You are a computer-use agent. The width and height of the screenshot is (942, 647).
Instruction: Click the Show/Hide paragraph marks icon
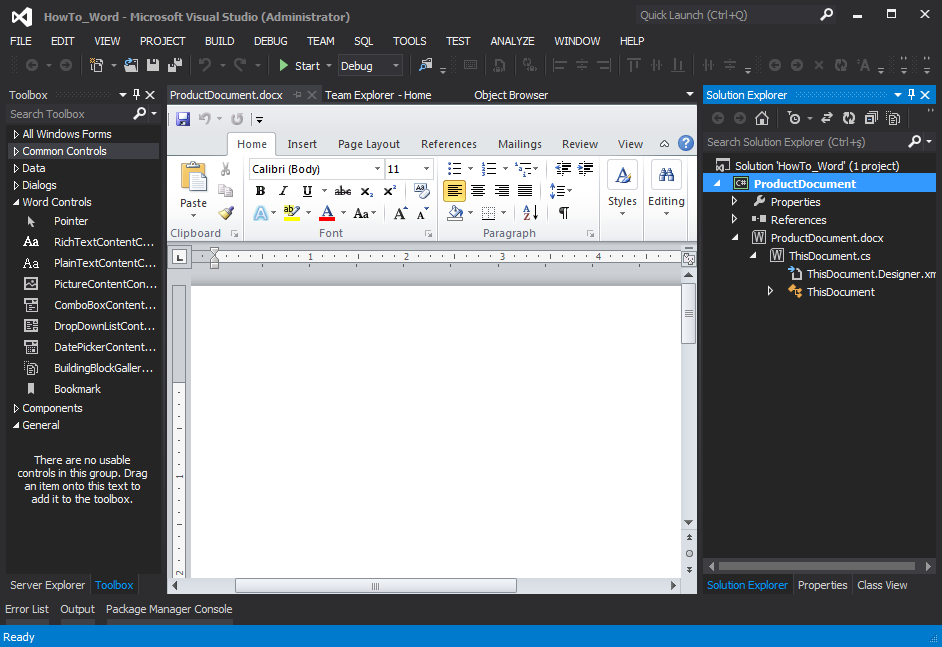[564, 212]
